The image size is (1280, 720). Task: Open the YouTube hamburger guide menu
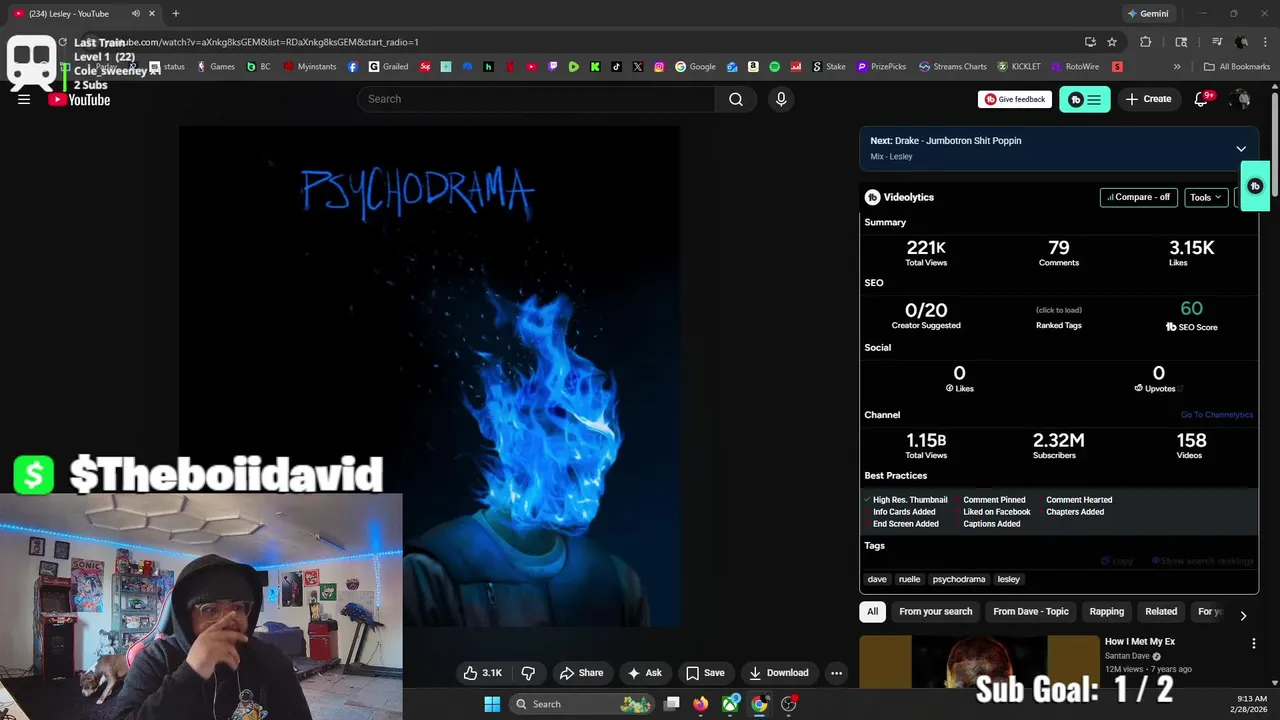pos(24,99)
